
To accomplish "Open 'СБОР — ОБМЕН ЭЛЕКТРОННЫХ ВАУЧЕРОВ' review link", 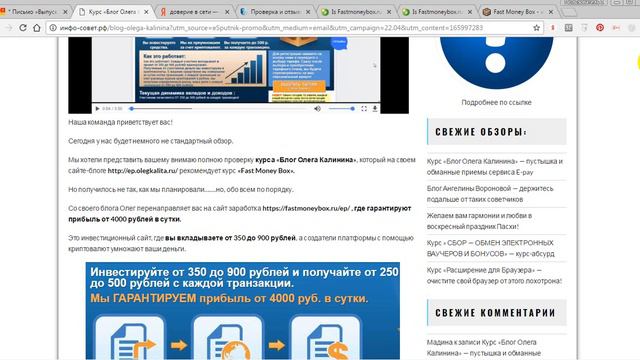I will point(491,248).
